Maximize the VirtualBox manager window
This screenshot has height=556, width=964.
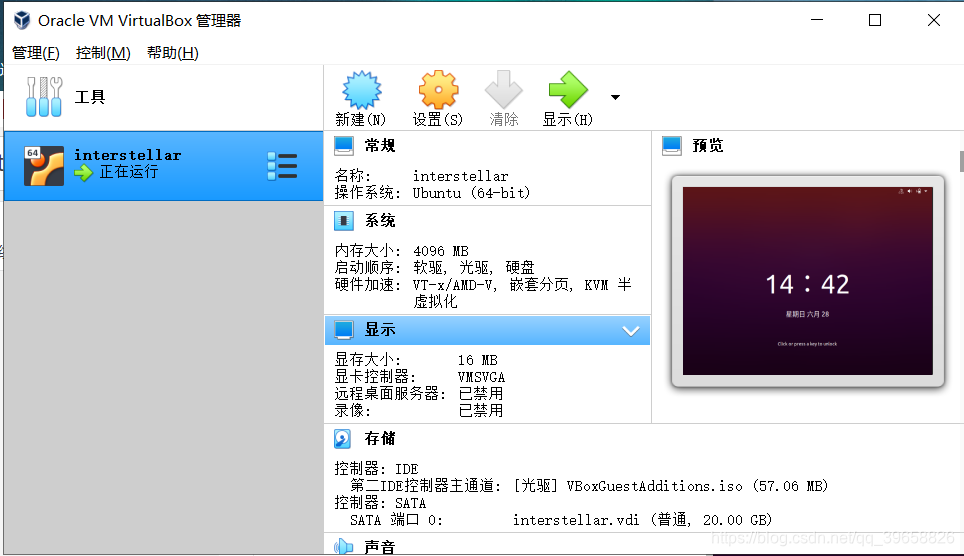pyautogui.click(x=875, y=20)
